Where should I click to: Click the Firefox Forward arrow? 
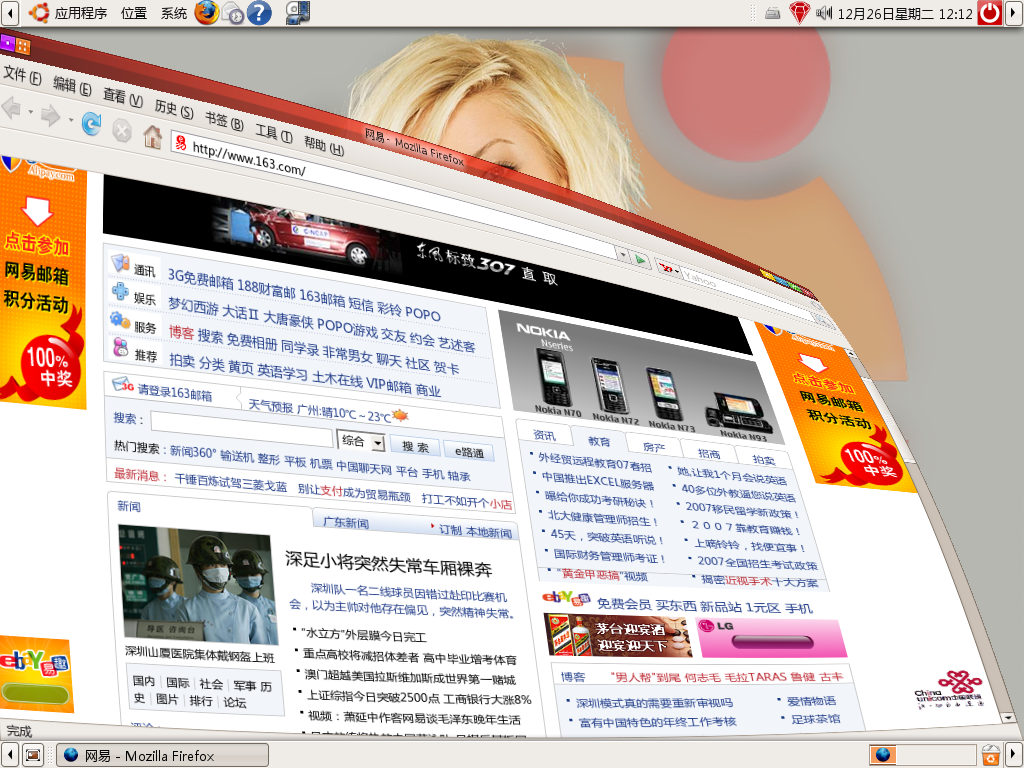(x=50, y=116)
